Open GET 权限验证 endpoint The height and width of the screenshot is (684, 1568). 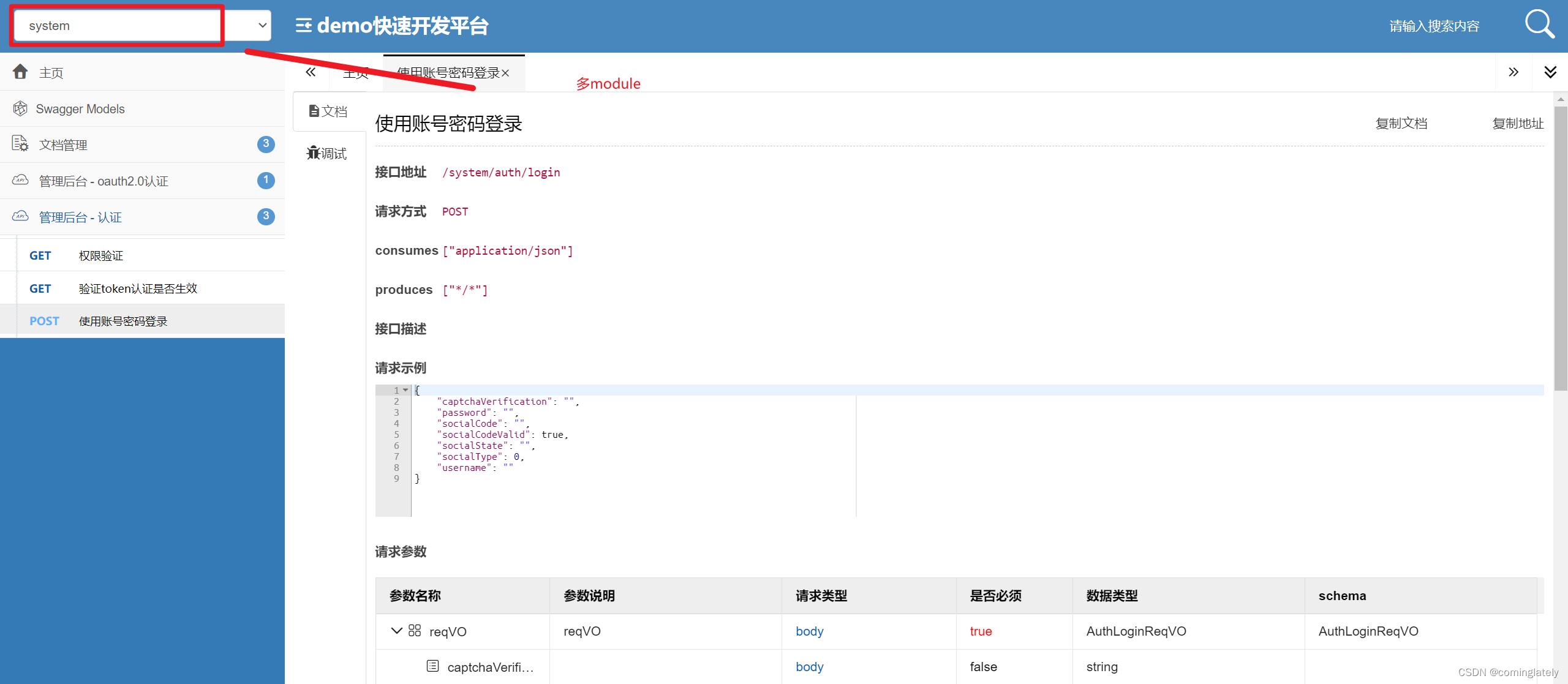pos(101,255)
